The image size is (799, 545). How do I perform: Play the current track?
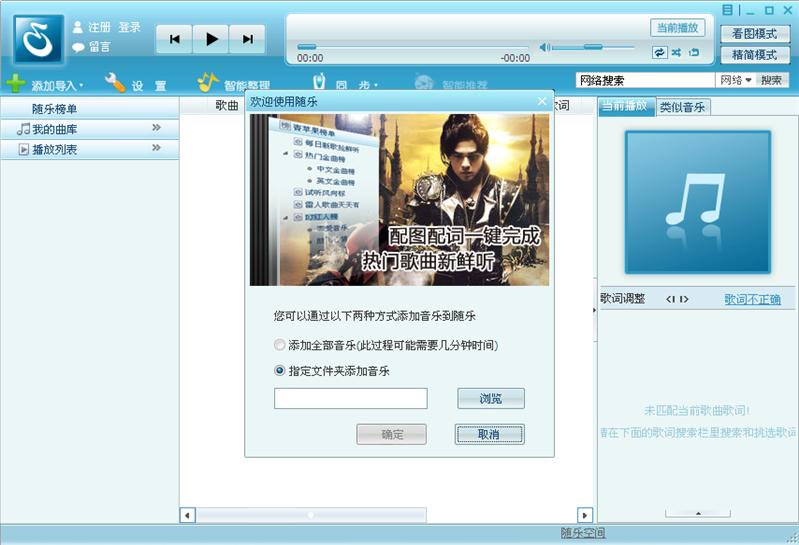click(x=211, y=39)
